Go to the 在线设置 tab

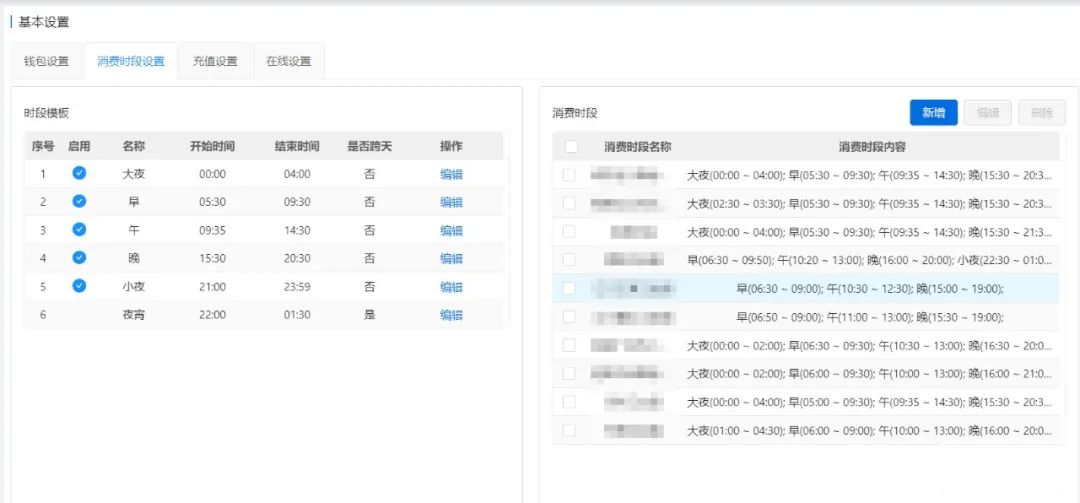pyautogui.click(x=288, y=61)
